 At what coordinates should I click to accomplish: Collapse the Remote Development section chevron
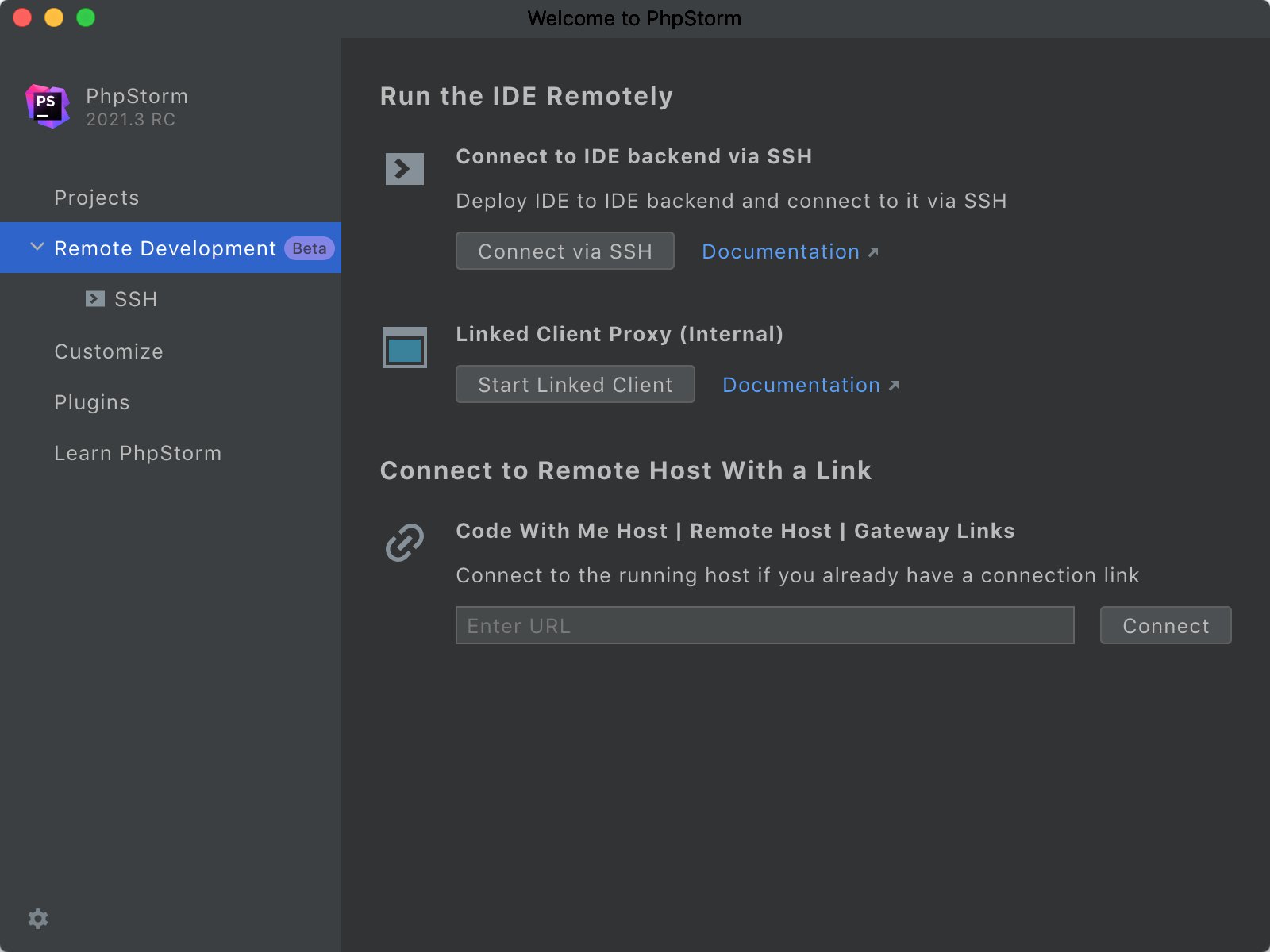click(37, 248)
